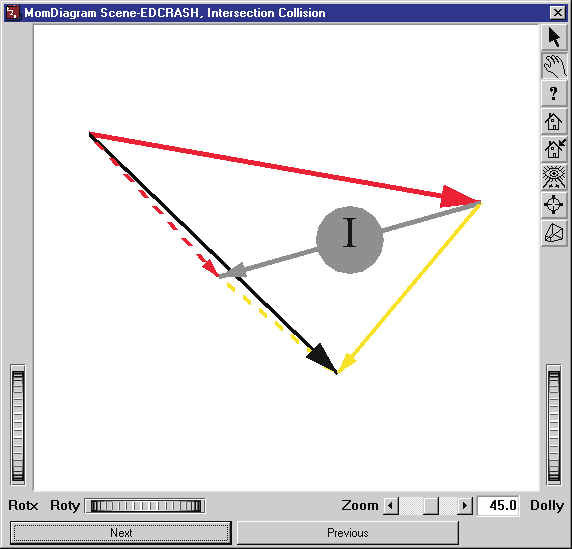This screenshot has height=549, width=572.
Task: Open the question mark help button
Action: (554, 94)
